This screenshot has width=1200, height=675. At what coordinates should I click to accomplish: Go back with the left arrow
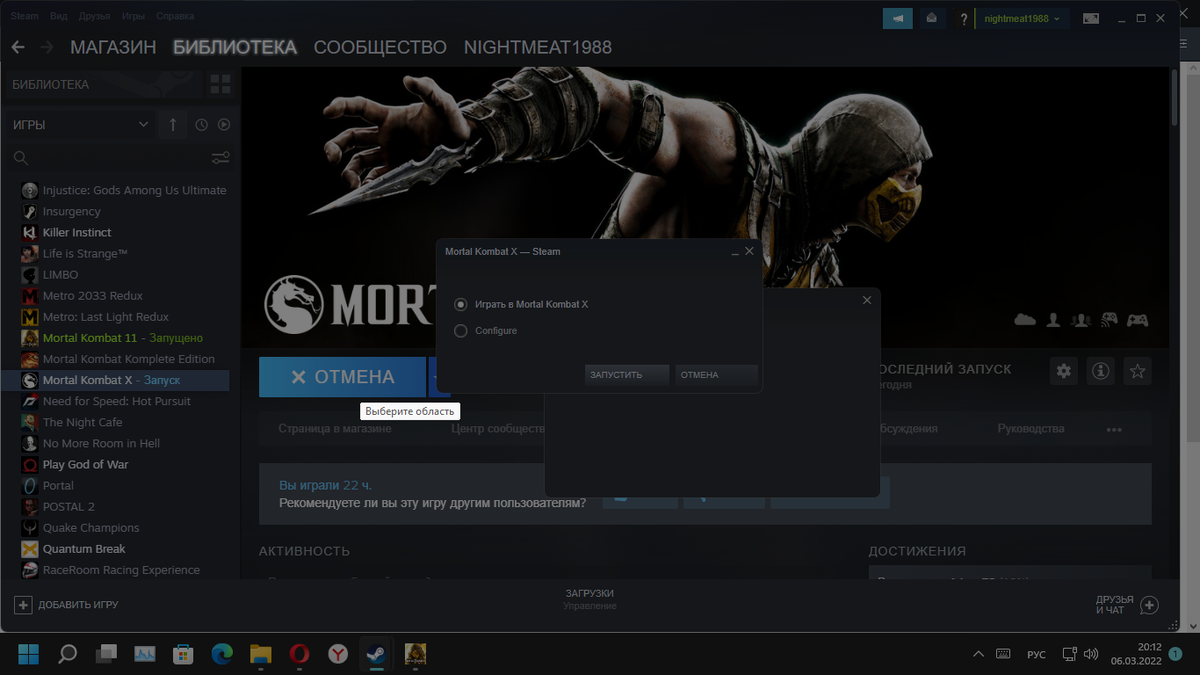click(x=18, y=47)
